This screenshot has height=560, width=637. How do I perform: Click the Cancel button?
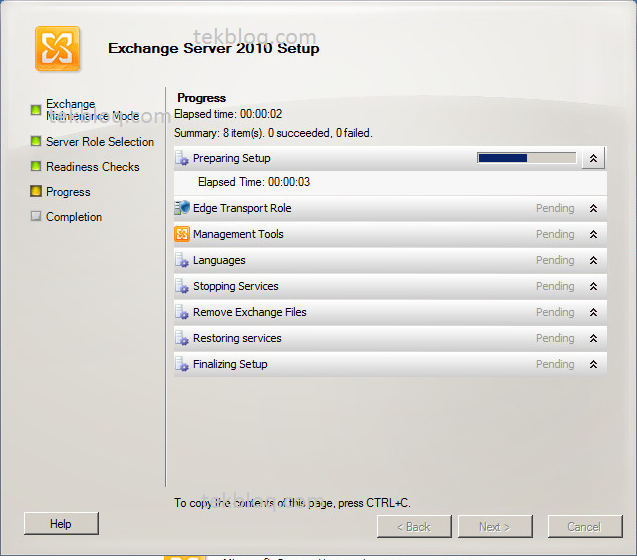pyautogui.click(x=585, y=527)
